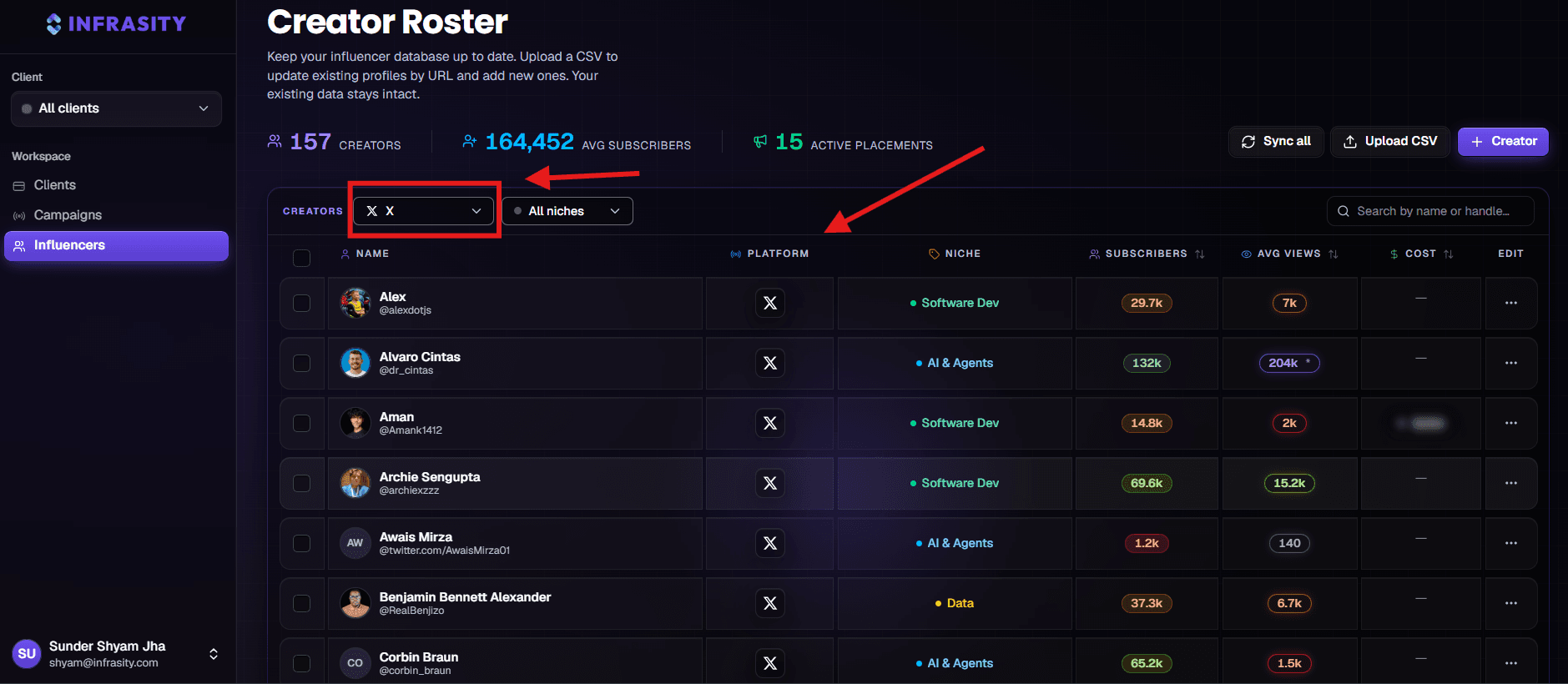Screen dimensions: 1568x684
Task: Toggle the select-all header checkbox
Action: [x=302, y=257]
